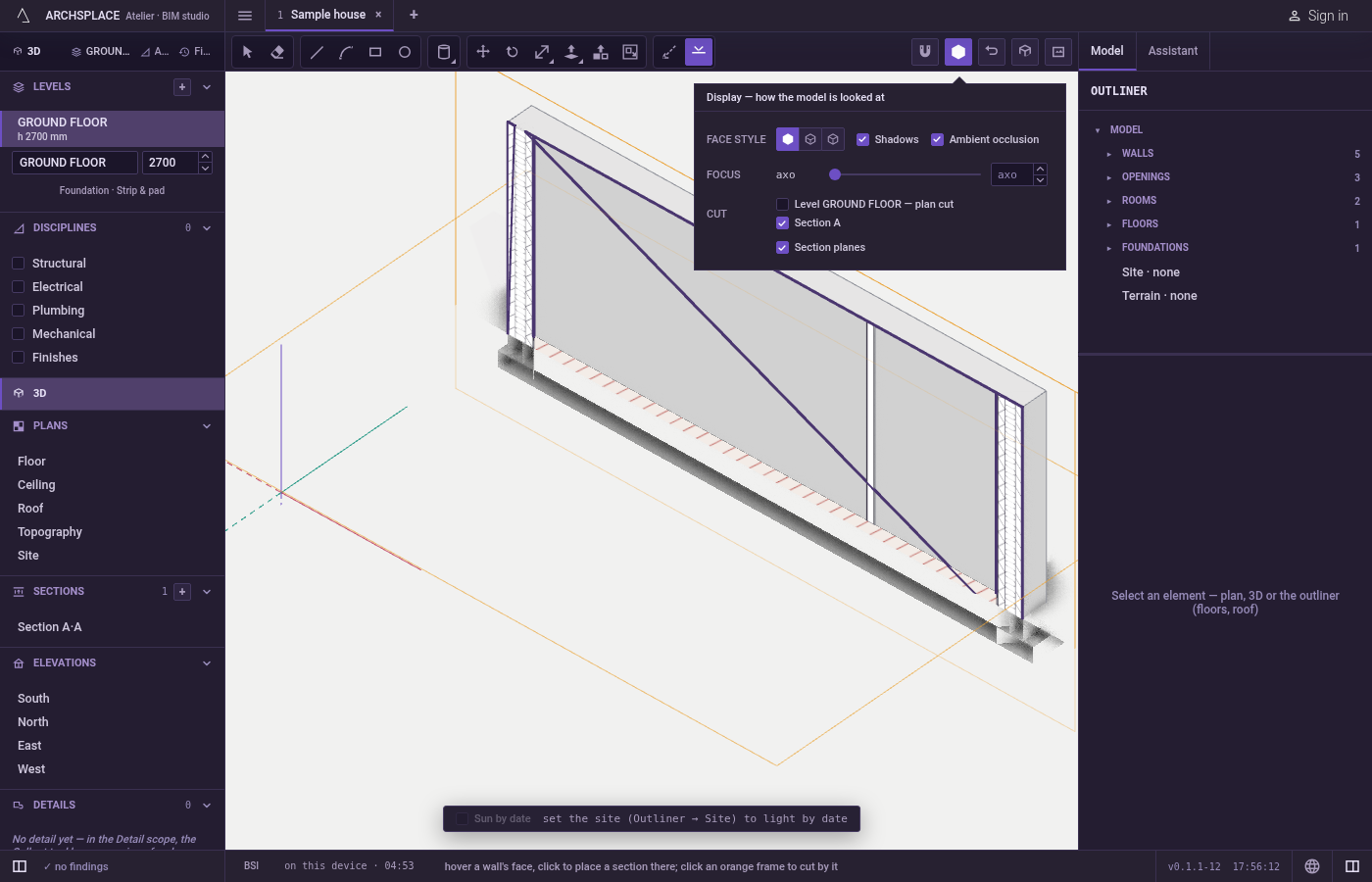Screen dimensions: 1372x882
Task: Select the arrow pointer tool
Action: (x=248, y=52)
